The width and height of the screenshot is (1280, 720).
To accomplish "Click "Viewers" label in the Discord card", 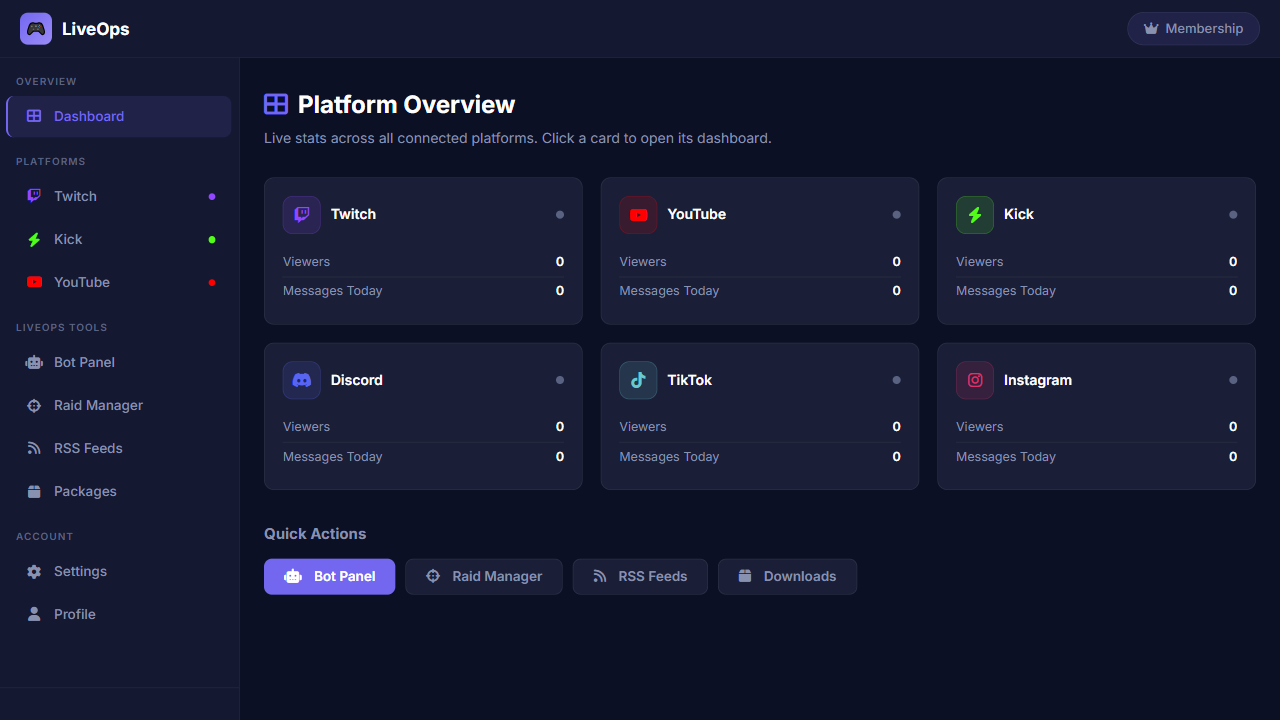I will tap(306, 427).
